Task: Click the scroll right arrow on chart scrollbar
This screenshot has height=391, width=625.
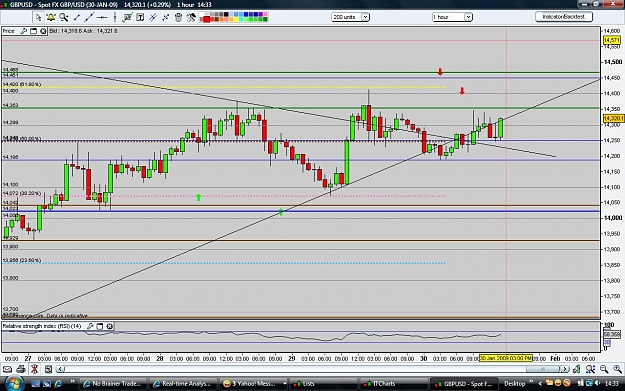Action: coord(564,369)
